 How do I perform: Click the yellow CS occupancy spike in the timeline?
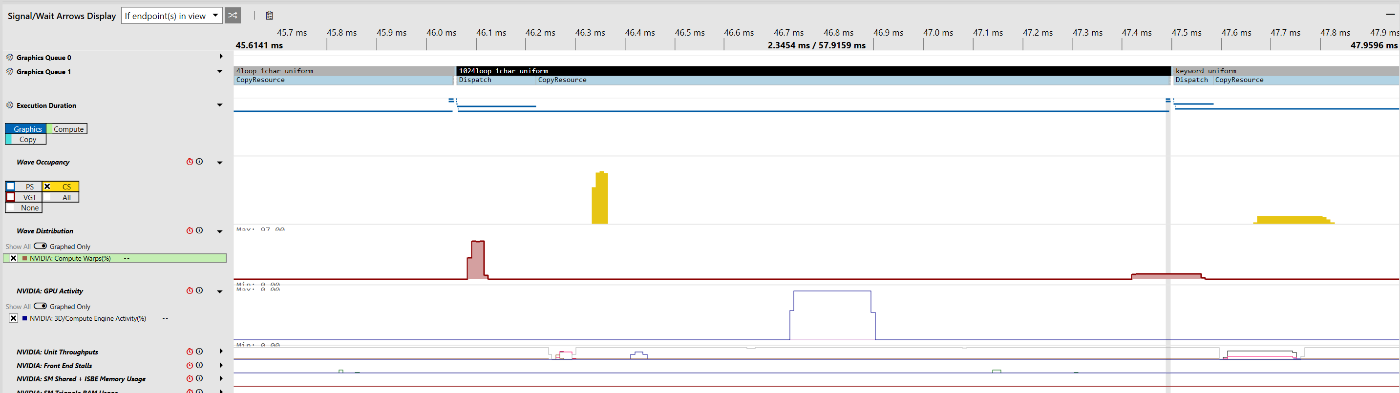[x=600, y=198]
